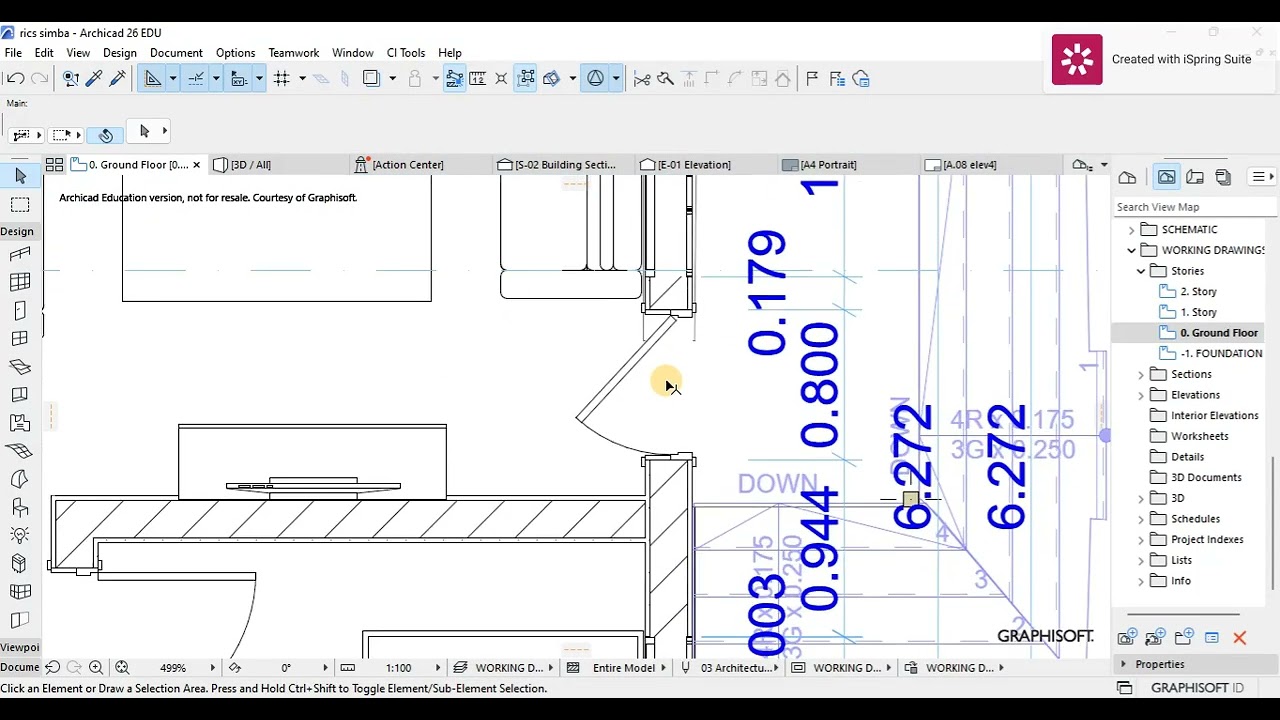Select the Door tool in toolbox
This screenshot has height=720, width=1280.
20,311
